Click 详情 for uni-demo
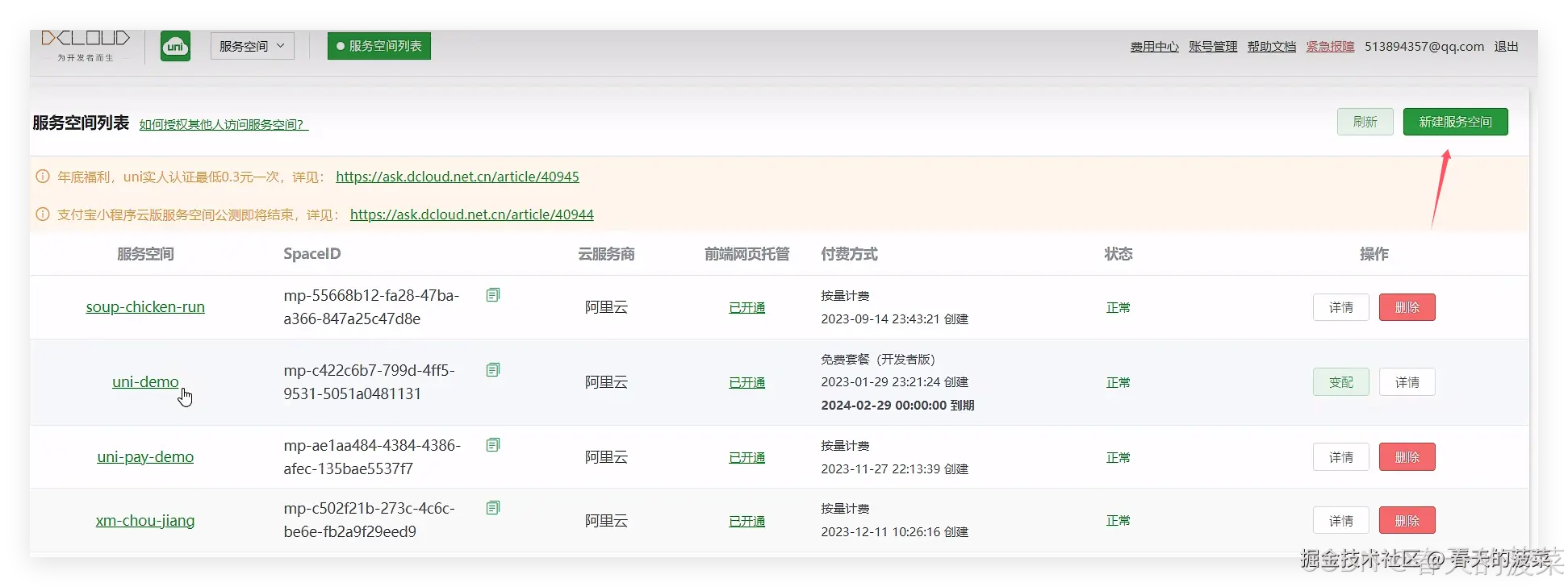Viewport: 1568px width, 587px height. click(1407, 382)
